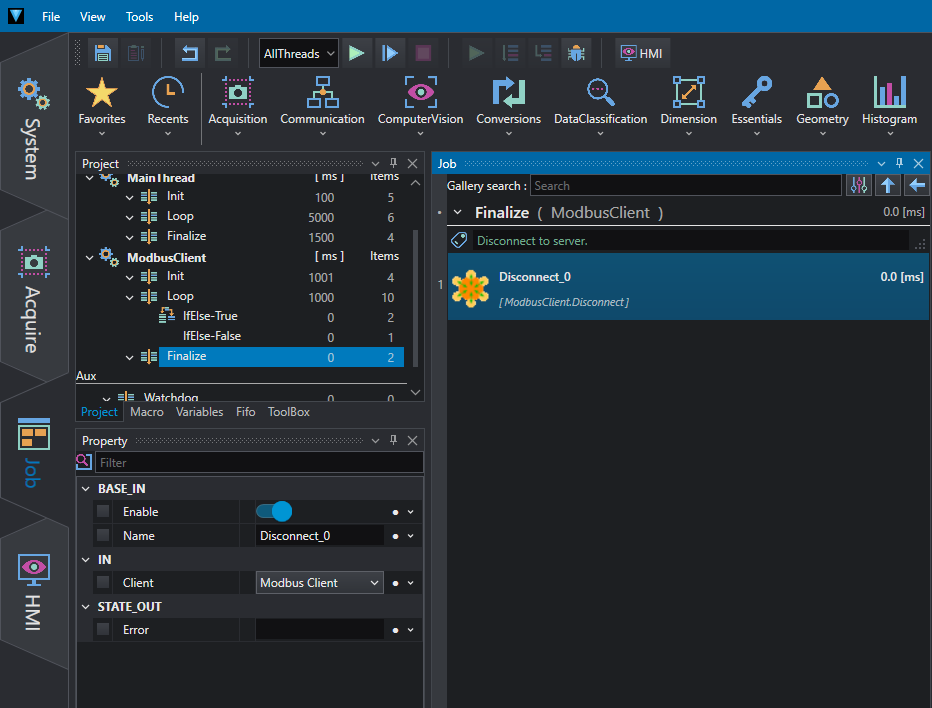The width and height of the screenshot is (932, 708).
Task: Click the Favorites star icon
Action: click(102, 93)
